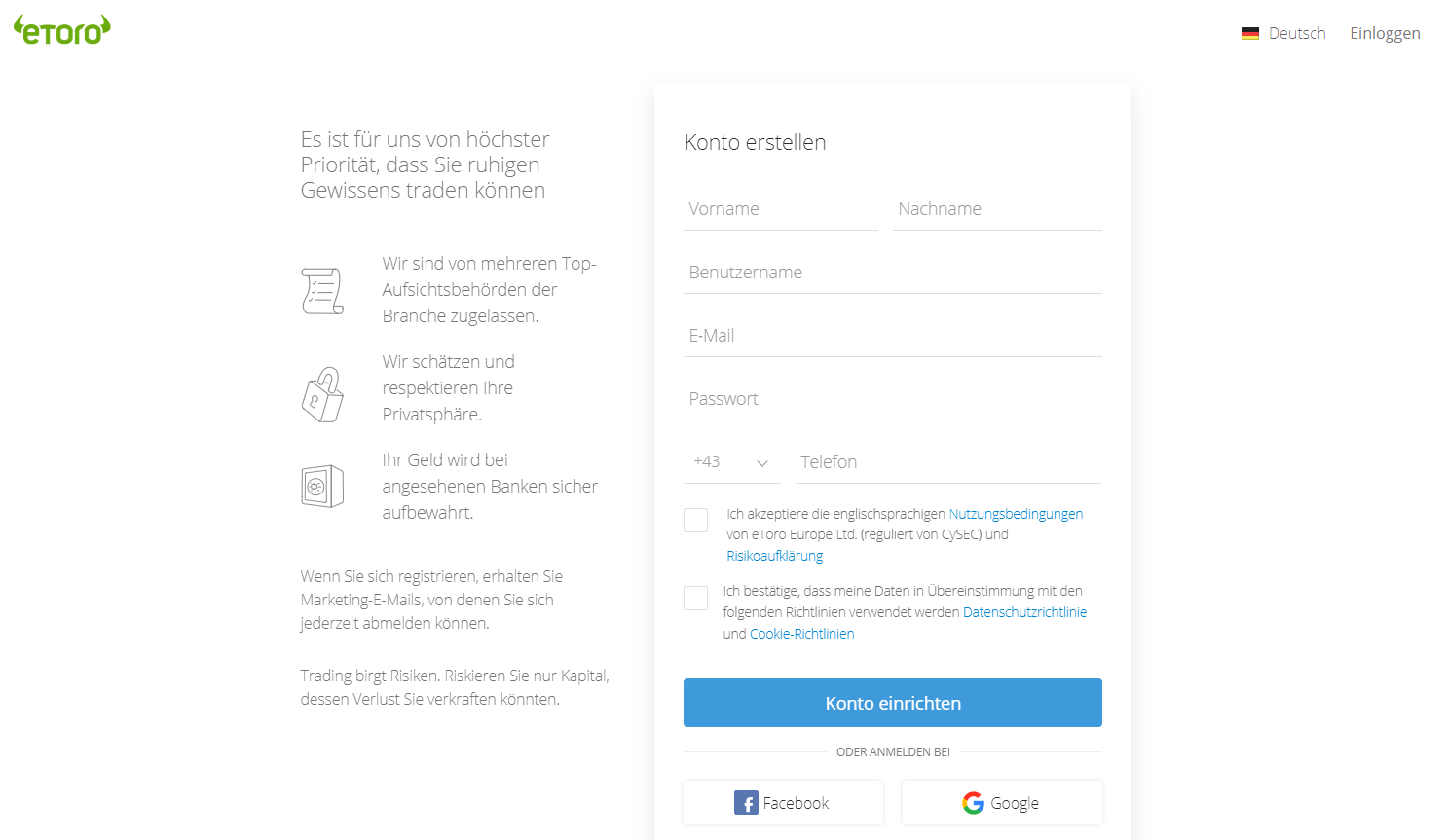Open the Risikoaufklärung link

(775, 556)
